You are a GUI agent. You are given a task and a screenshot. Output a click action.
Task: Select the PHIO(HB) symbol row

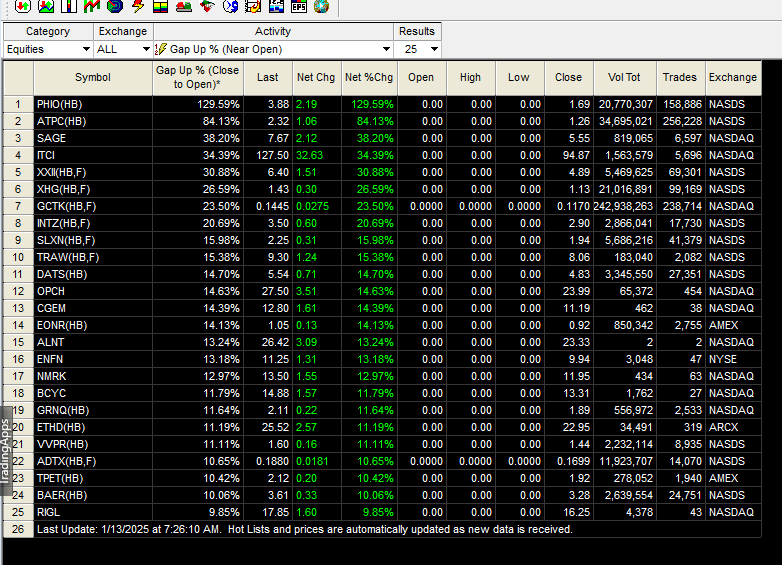point(383,104)
